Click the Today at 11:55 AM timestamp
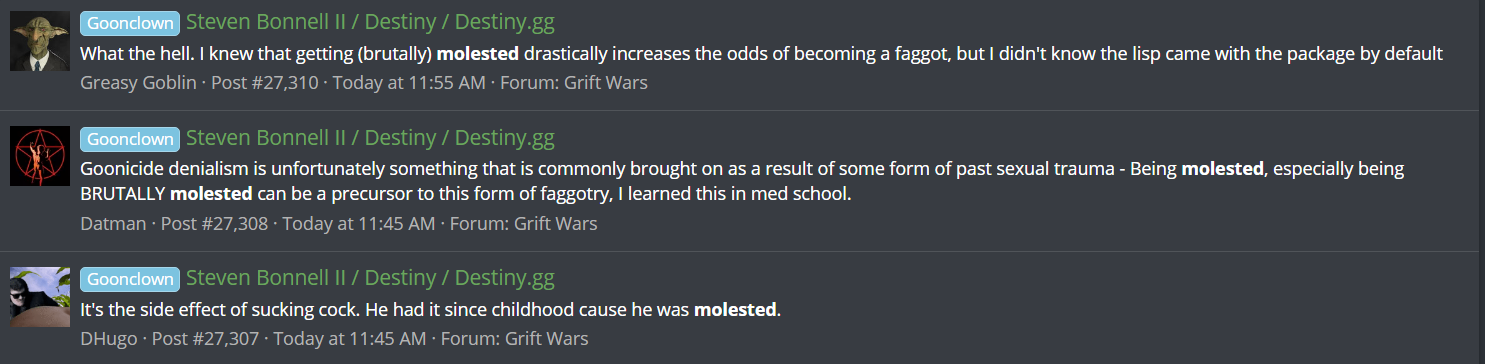The width and height of the screenshot is (1485, 364). coord(409,82)
